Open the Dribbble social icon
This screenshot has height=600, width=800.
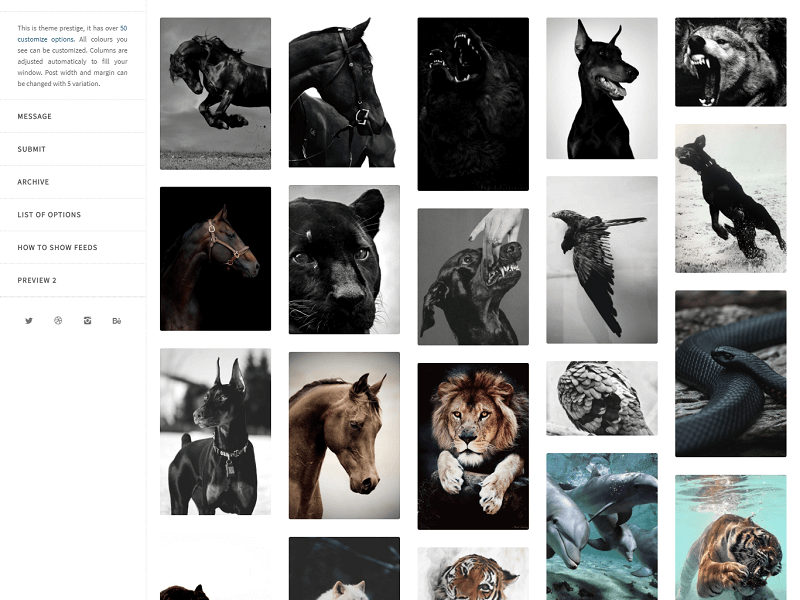pyautogui.click(x=58, y=321)
